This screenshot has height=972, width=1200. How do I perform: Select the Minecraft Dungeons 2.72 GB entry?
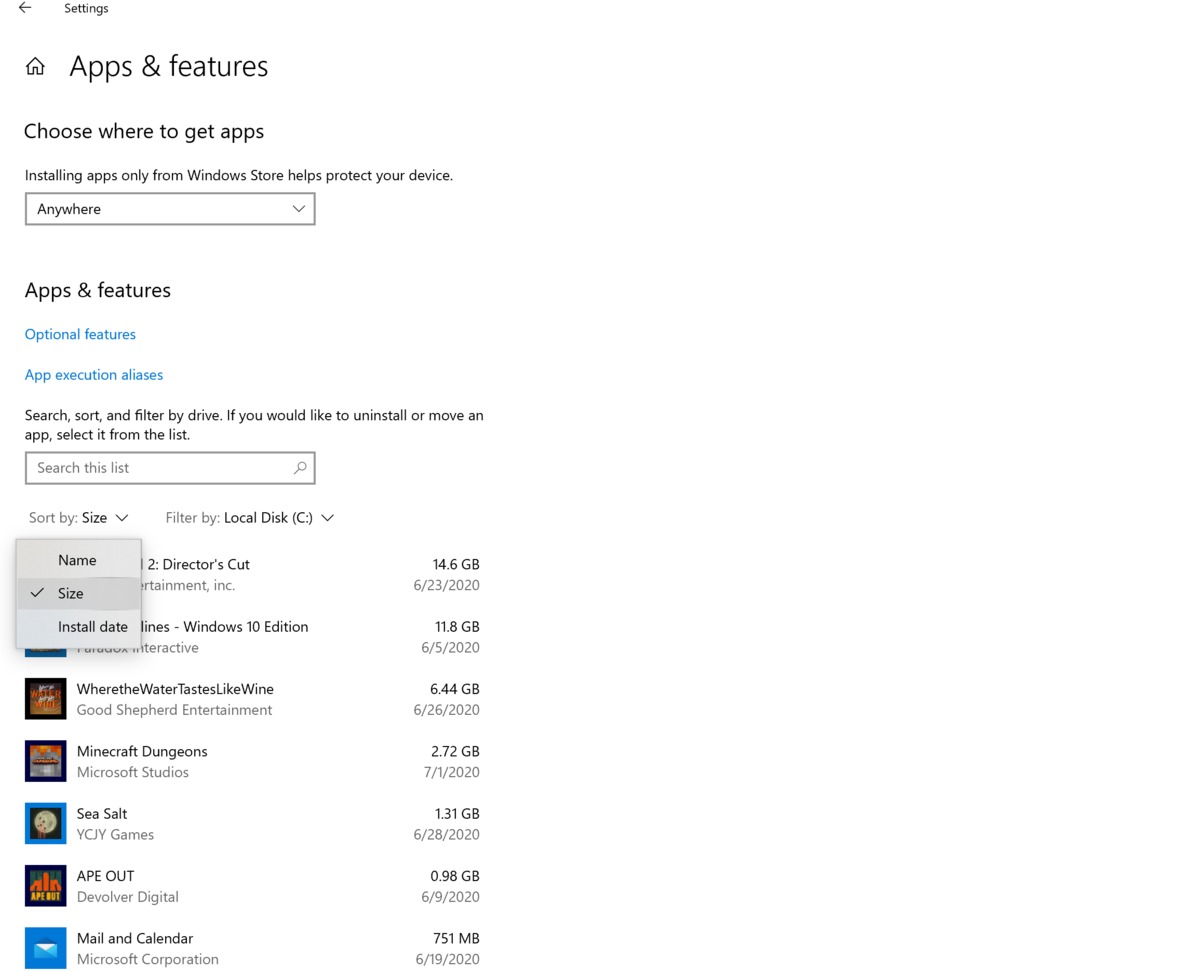tap(253, 761)
